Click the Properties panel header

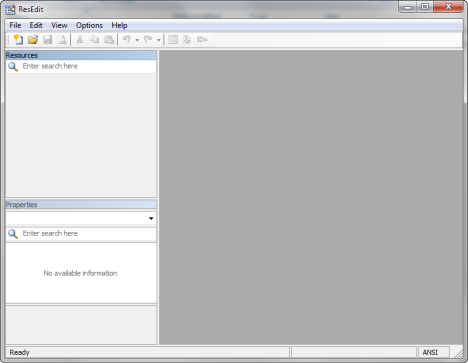coord(81,205)
